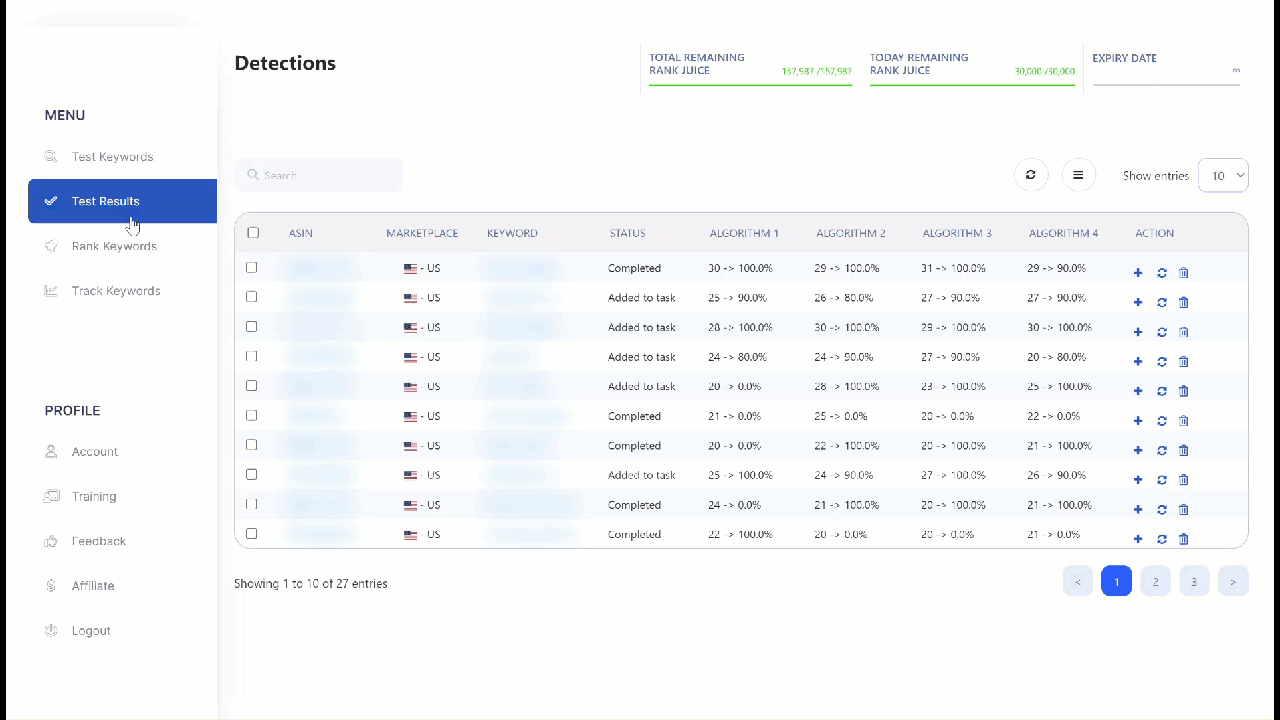Open Track Keywords in the menu
The height and width of the screenshot is (720, 1280).
(x=115, y=291)
